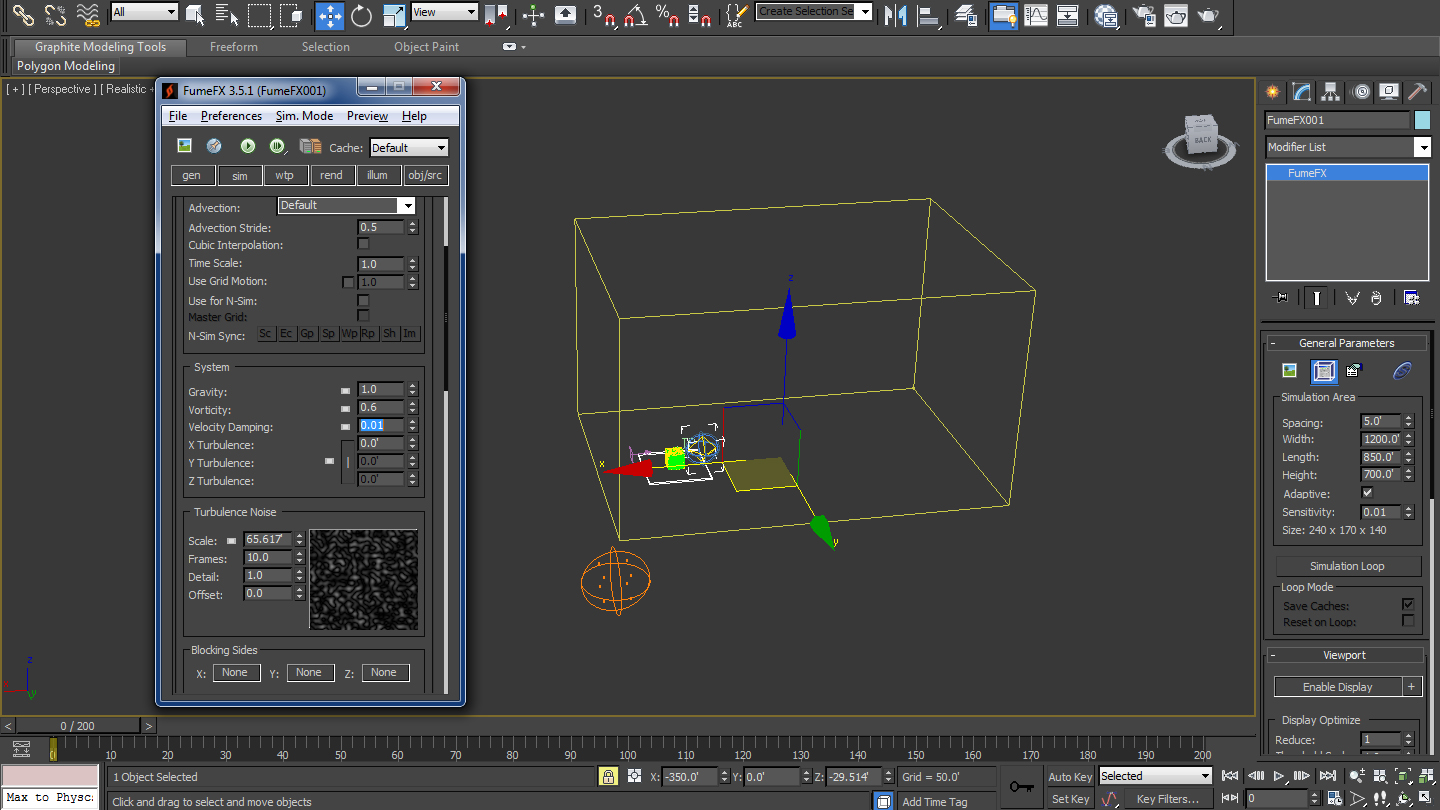Click the Mirror tool icon
1440x810 pixels.
point(896,15)
